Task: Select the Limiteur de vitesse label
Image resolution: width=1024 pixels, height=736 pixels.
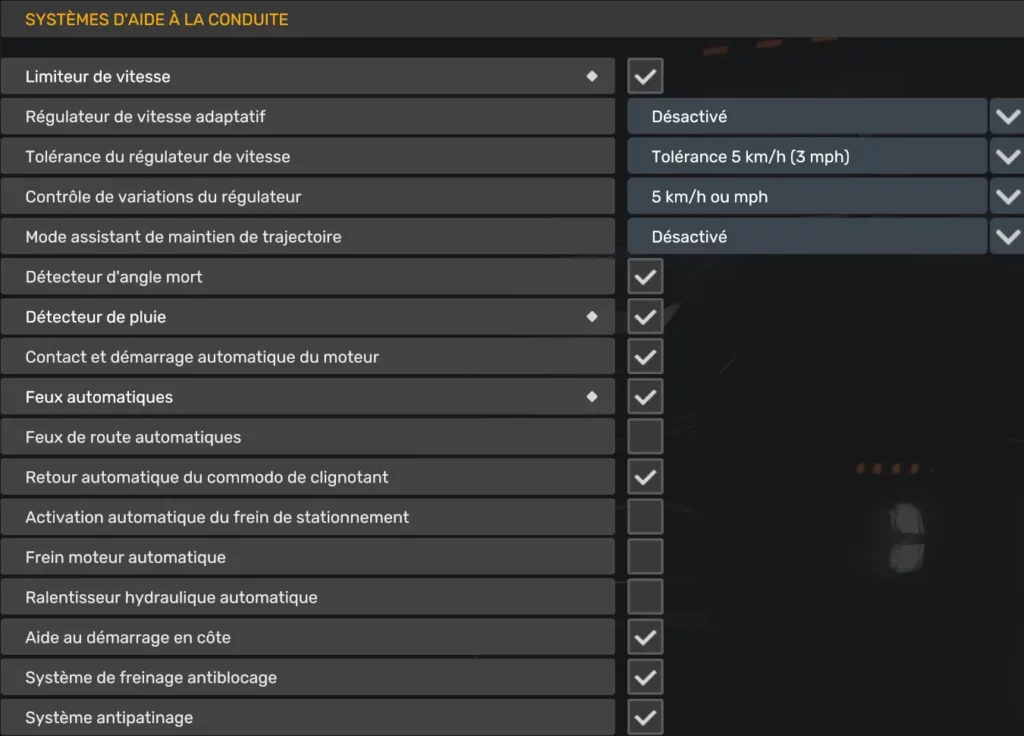Action: [x=98, y=76]
